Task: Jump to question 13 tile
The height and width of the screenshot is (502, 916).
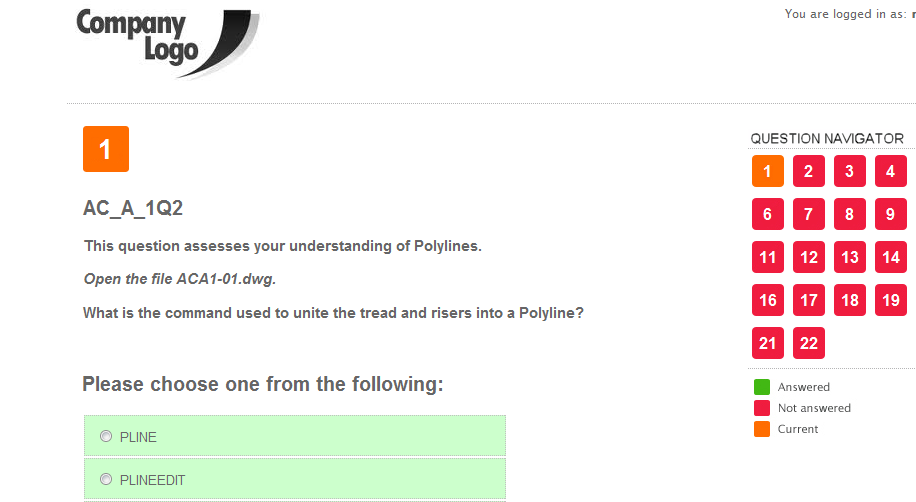Action: (849, 257)
